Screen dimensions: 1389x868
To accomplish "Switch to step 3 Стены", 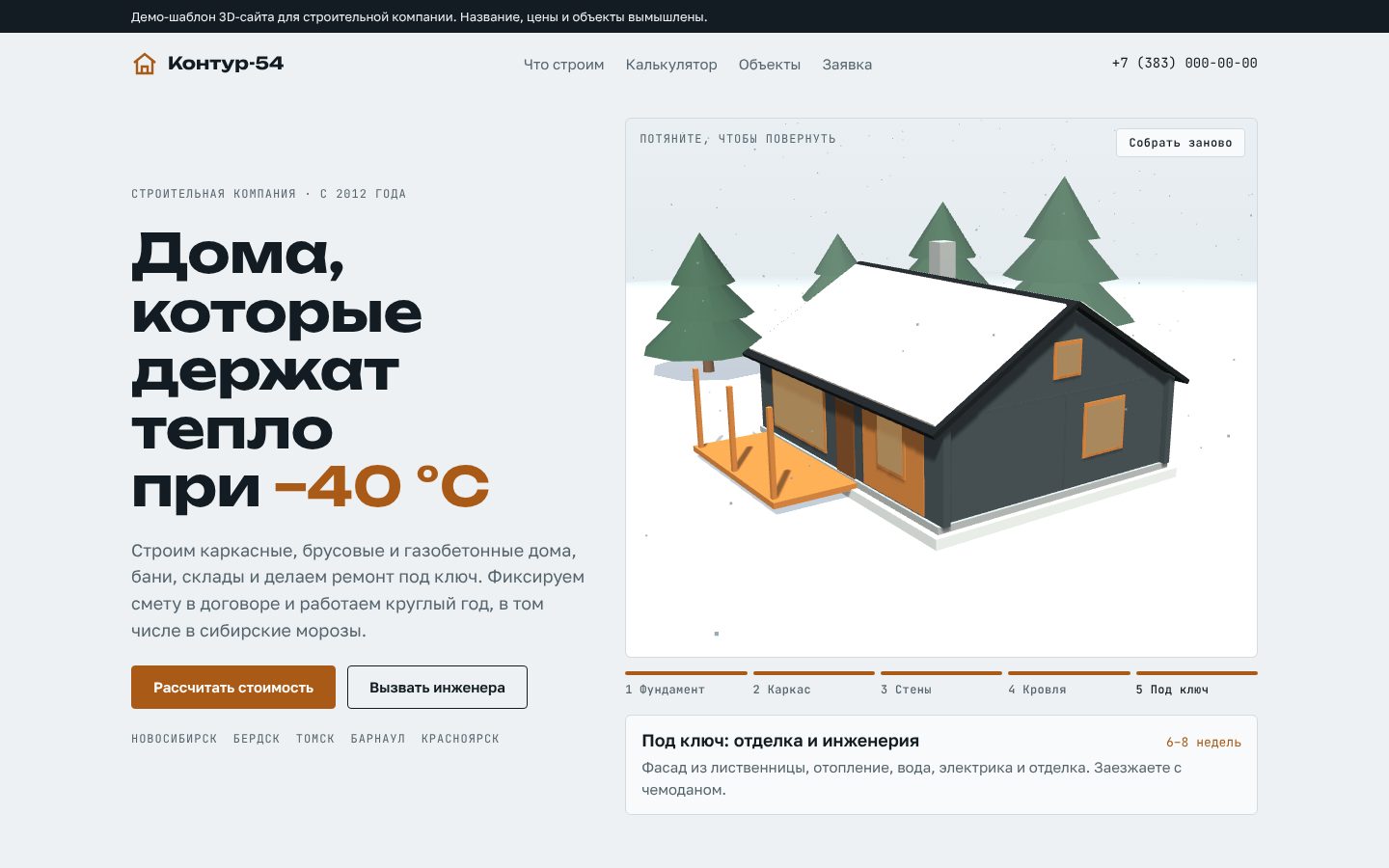I will pos(940,683).
